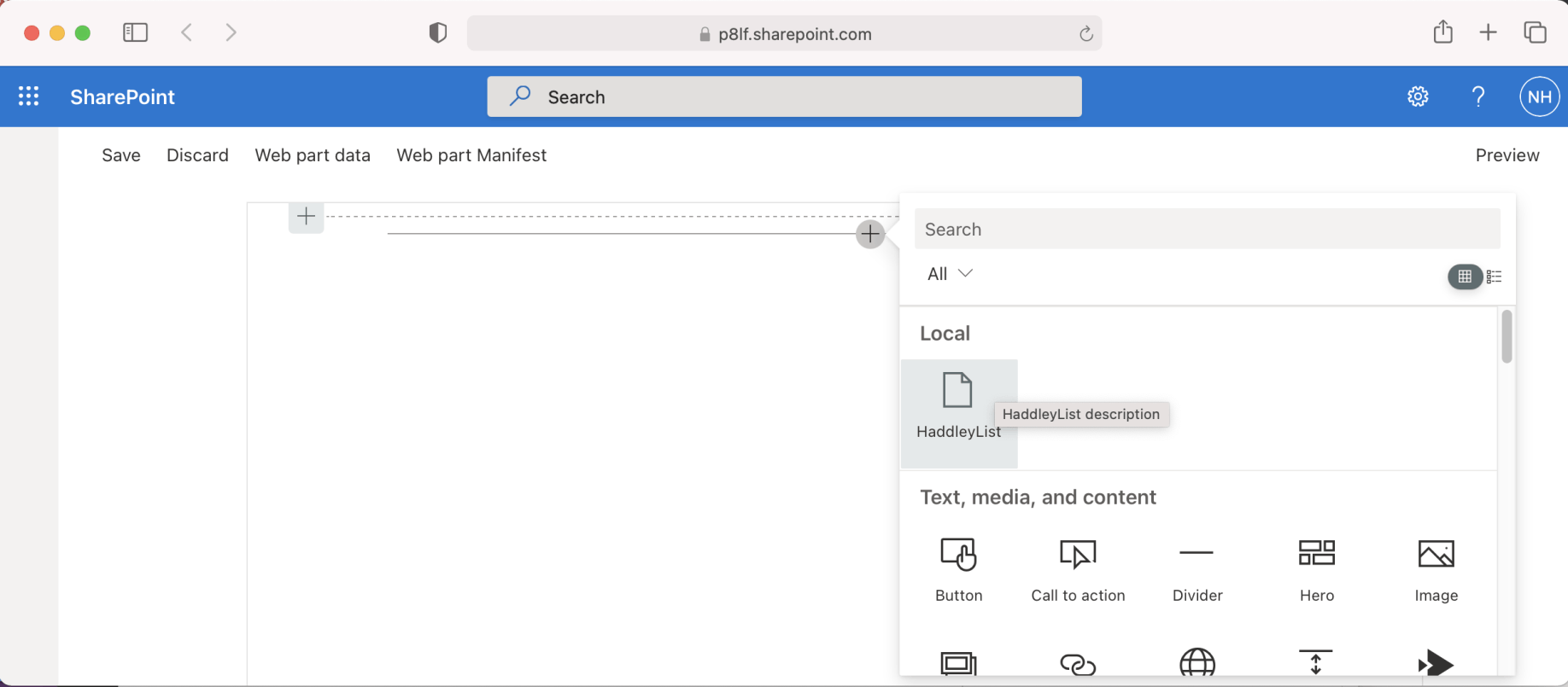Open Web part Manifest
1568x687 pixels.
471,155
